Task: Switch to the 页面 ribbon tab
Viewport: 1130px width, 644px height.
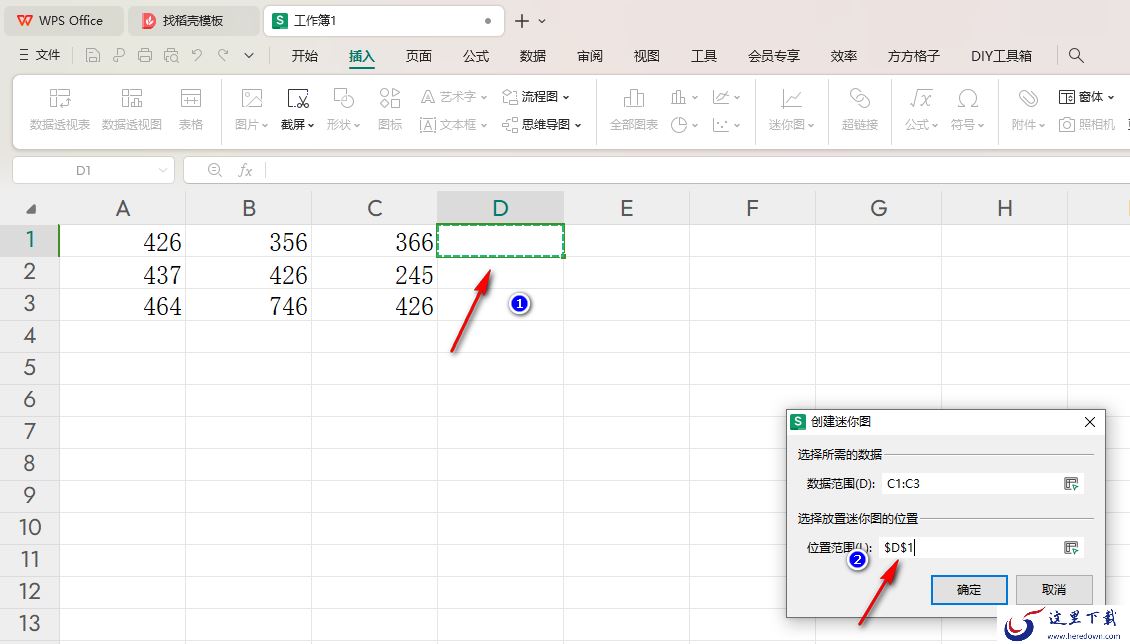Action: click(x=419, y=56)
